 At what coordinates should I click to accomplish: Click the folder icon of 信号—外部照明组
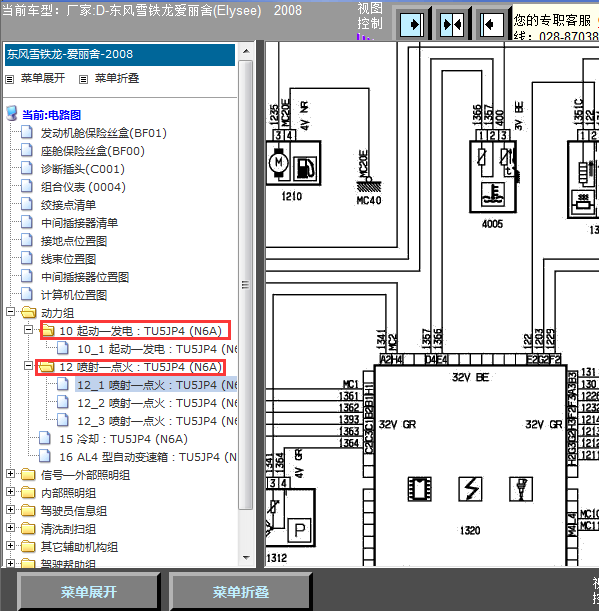point(28,475)
